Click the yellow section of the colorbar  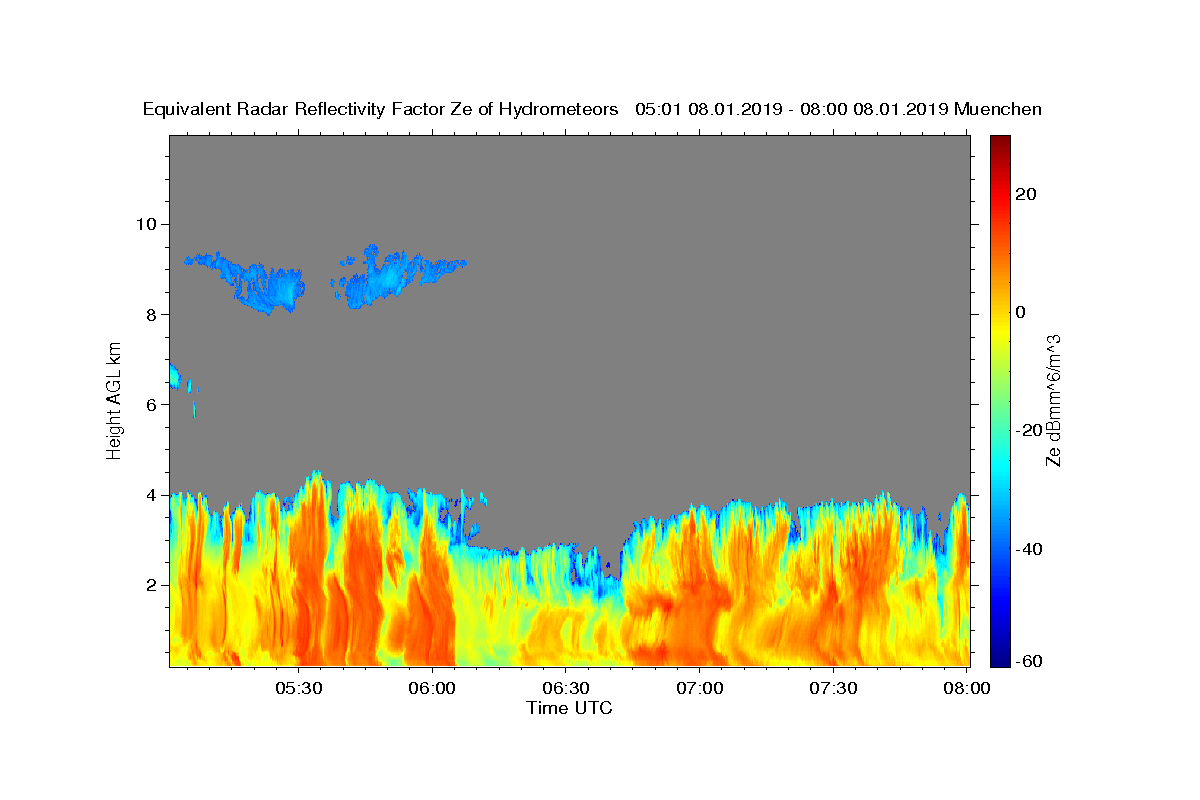click(1000, 330)
